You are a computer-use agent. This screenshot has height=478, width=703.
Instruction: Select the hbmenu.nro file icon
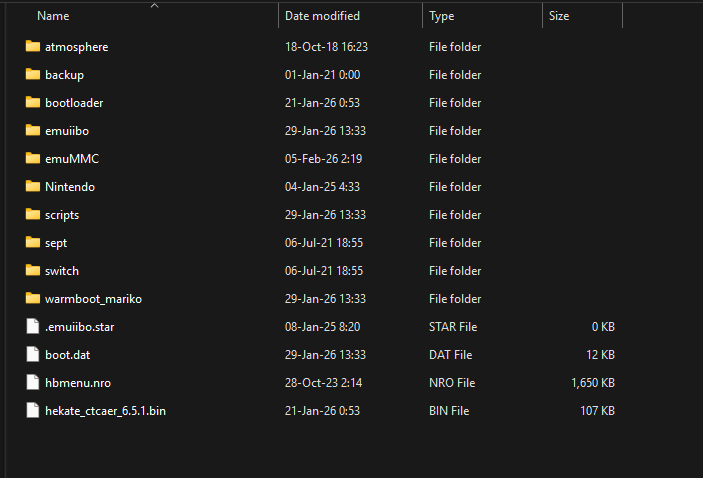pos(33,382)
